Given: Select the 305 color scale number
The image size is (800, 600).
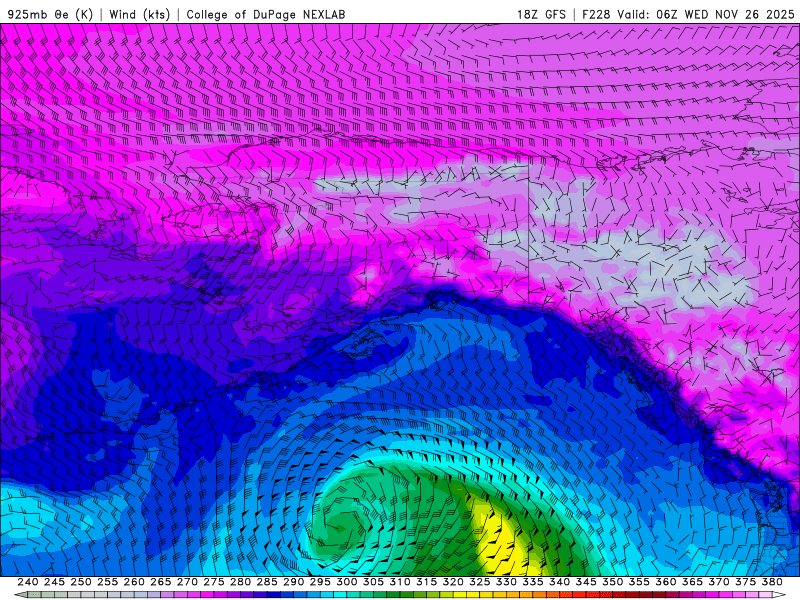Looking at the screenshot, I should [x=373, y=582].
